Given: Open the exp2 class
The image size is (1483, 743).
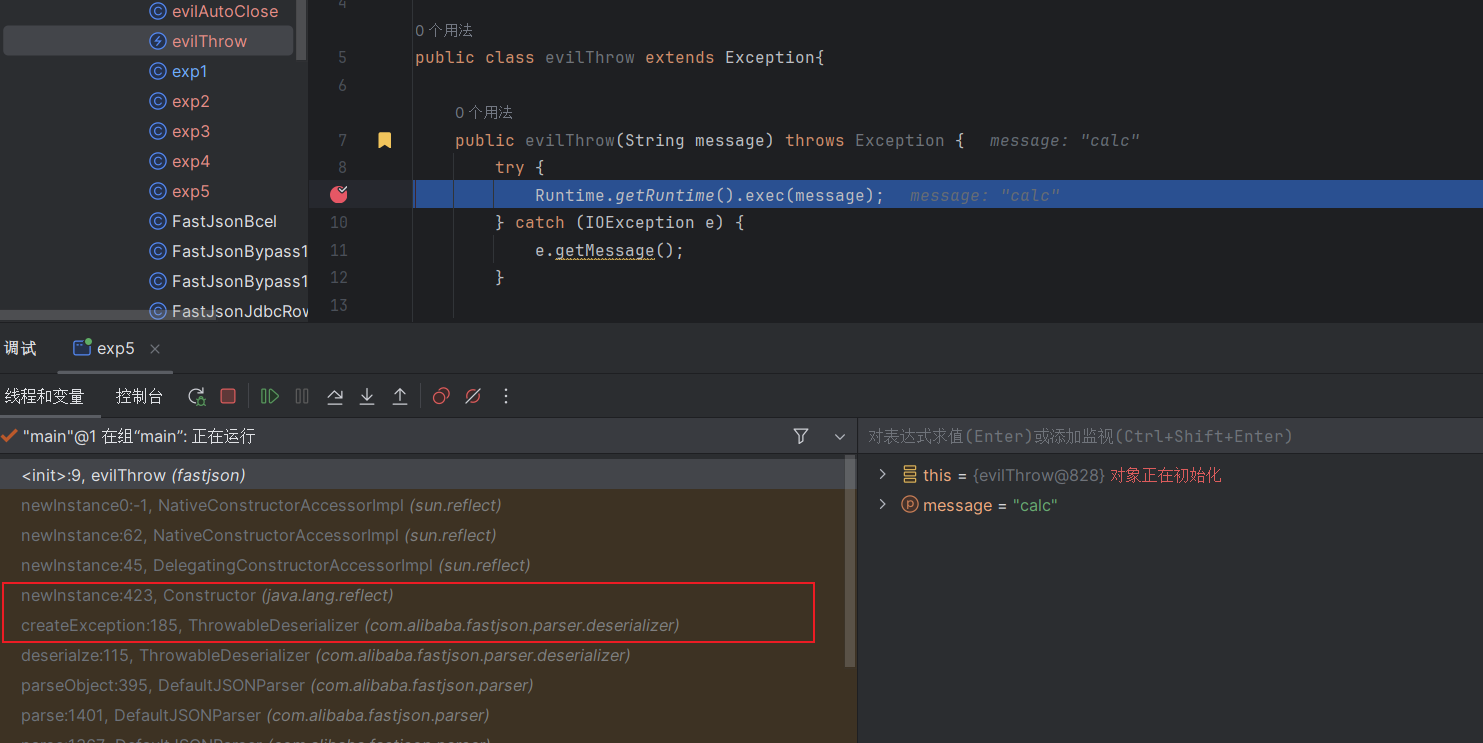Looking at the screenshot, I should (x=190, y=101).
